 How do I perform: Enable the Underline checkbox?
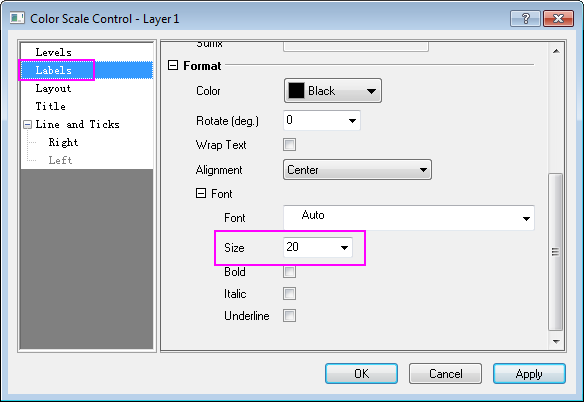(289, 316)
